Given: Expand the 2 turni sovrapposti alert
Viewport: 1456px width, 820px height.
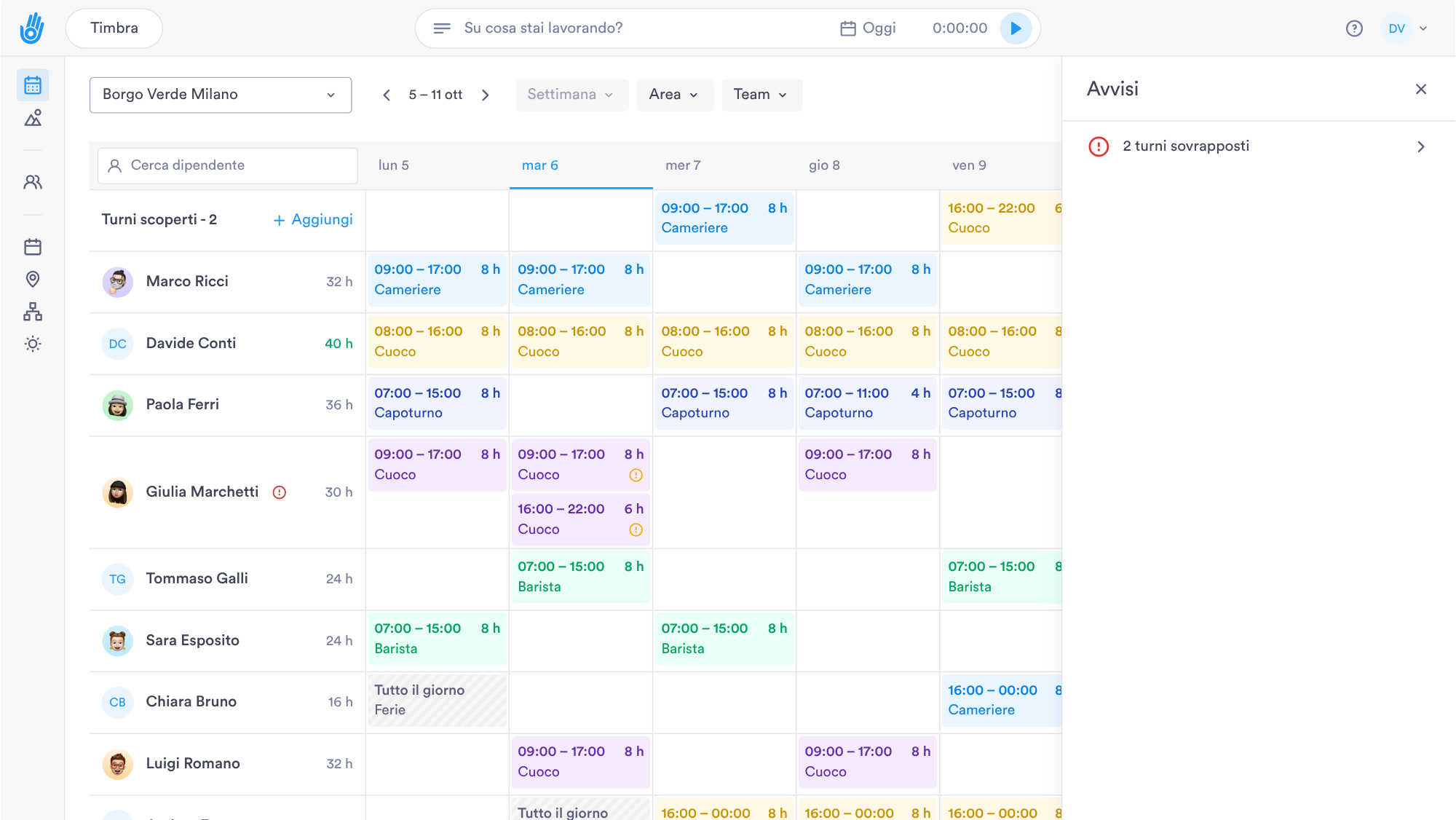Looking at the screenshot, I should tap(1258, 146).
